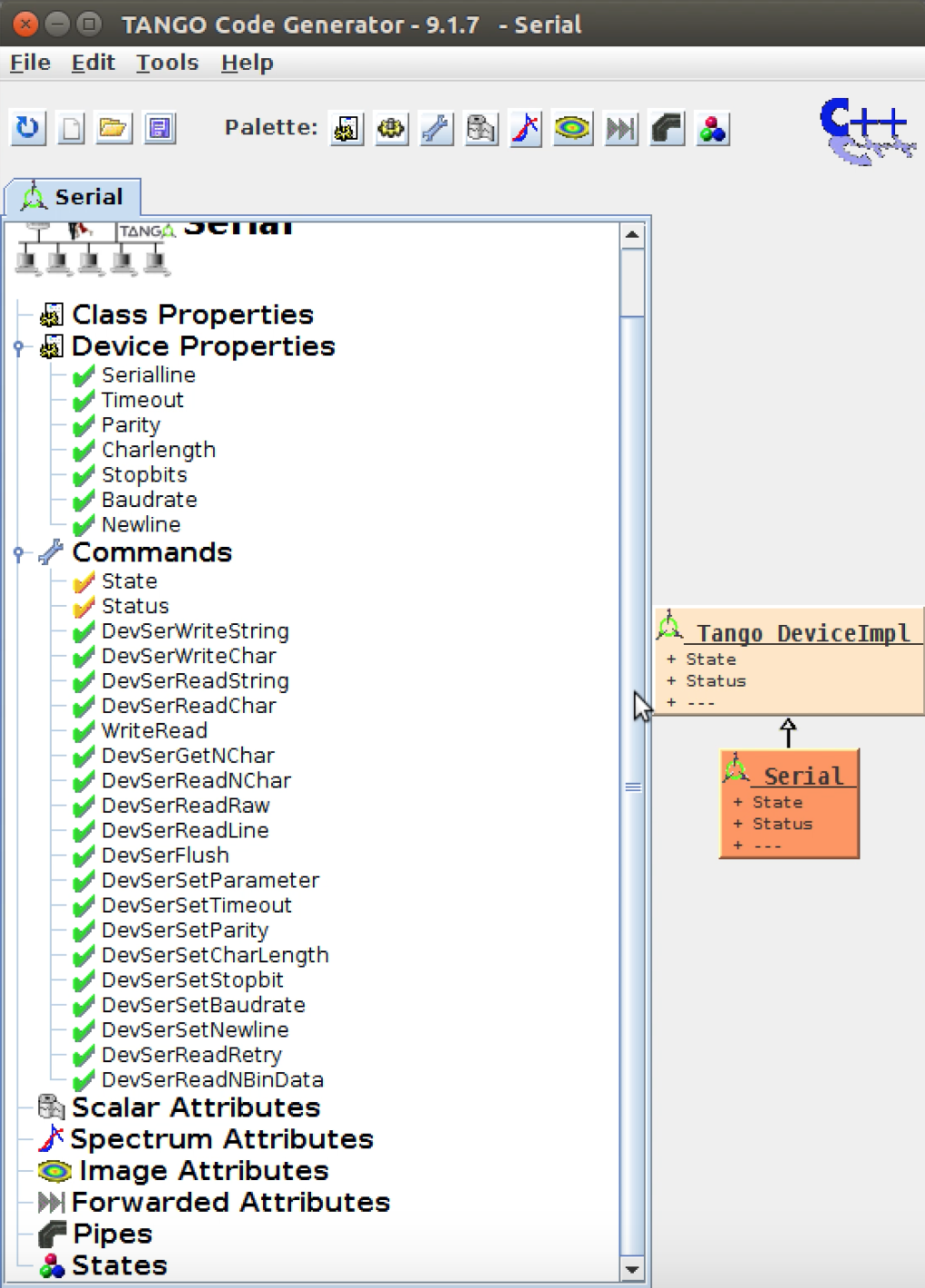925x1288 pixels.
Task: Select the Class Properties node
Action: point(192,315)
